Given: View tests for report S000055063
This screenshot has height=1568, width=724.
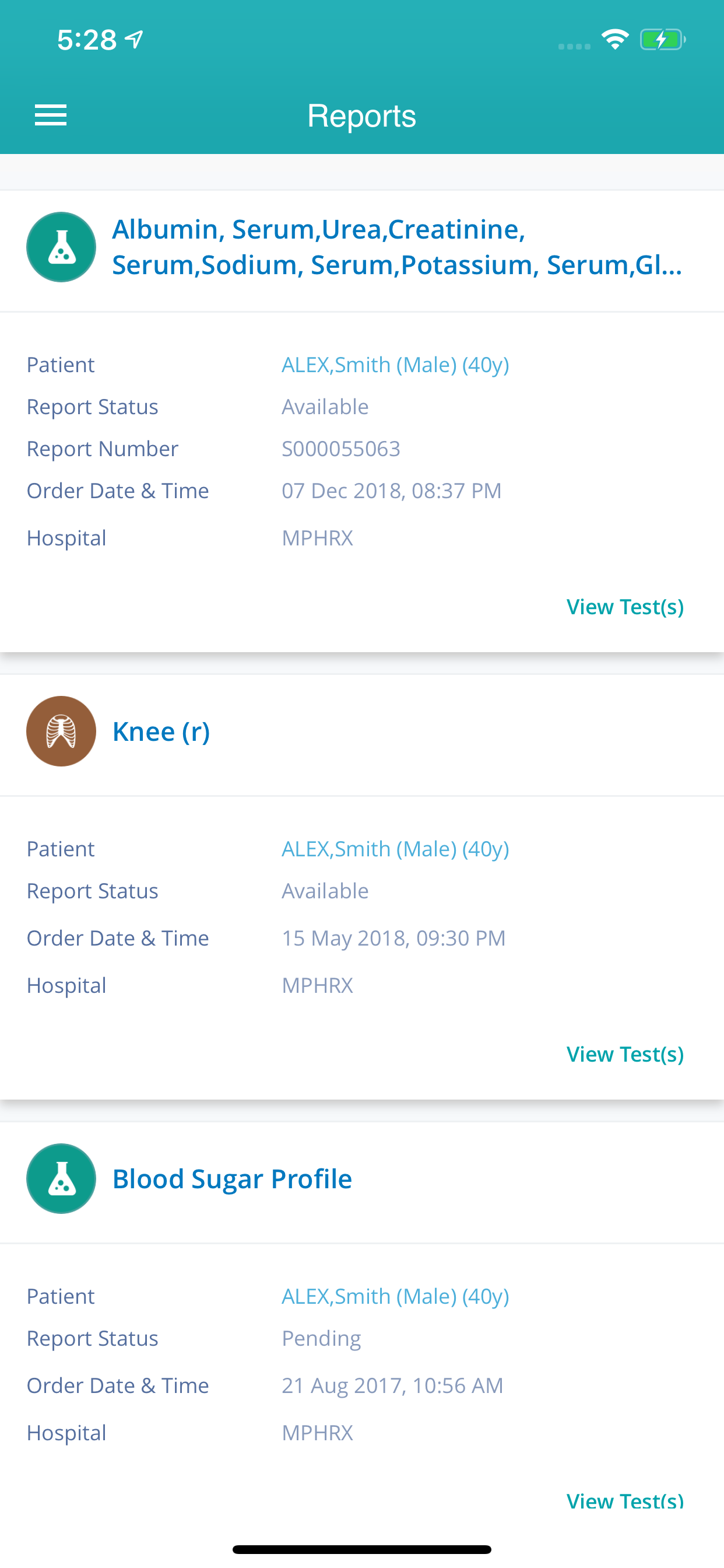Looking at the screenshot, I should (625, 606).
